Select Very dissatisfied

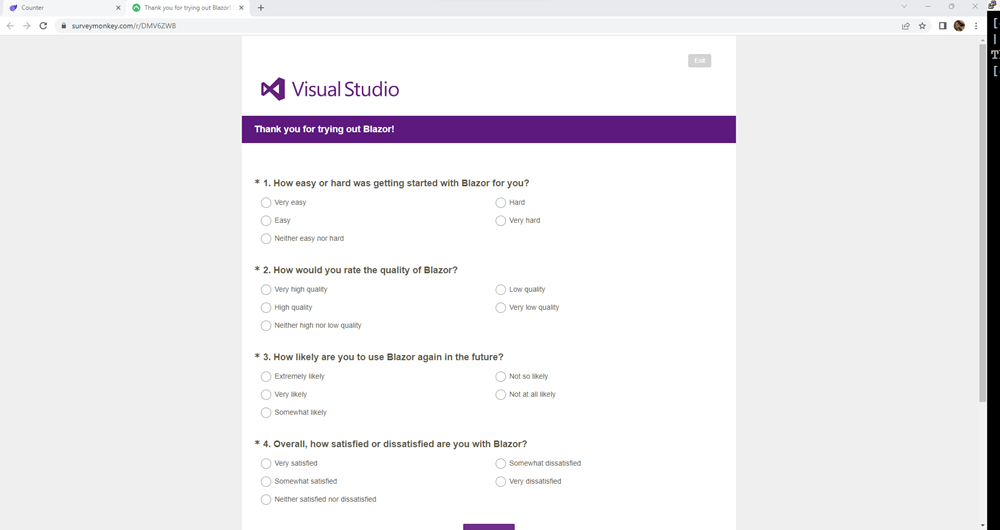pos(501,482)
